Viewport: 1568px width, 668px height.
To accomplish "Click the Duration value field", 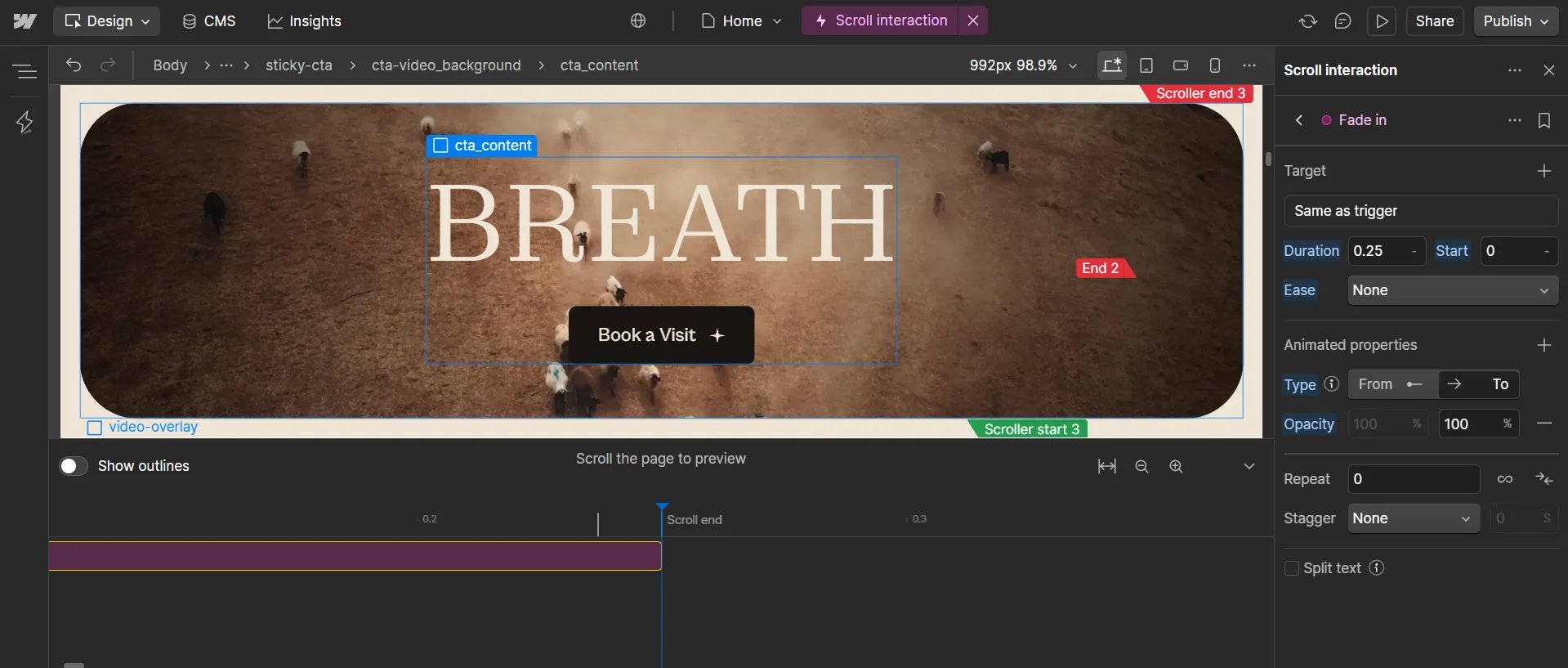I will click(x=1387, y=251).
